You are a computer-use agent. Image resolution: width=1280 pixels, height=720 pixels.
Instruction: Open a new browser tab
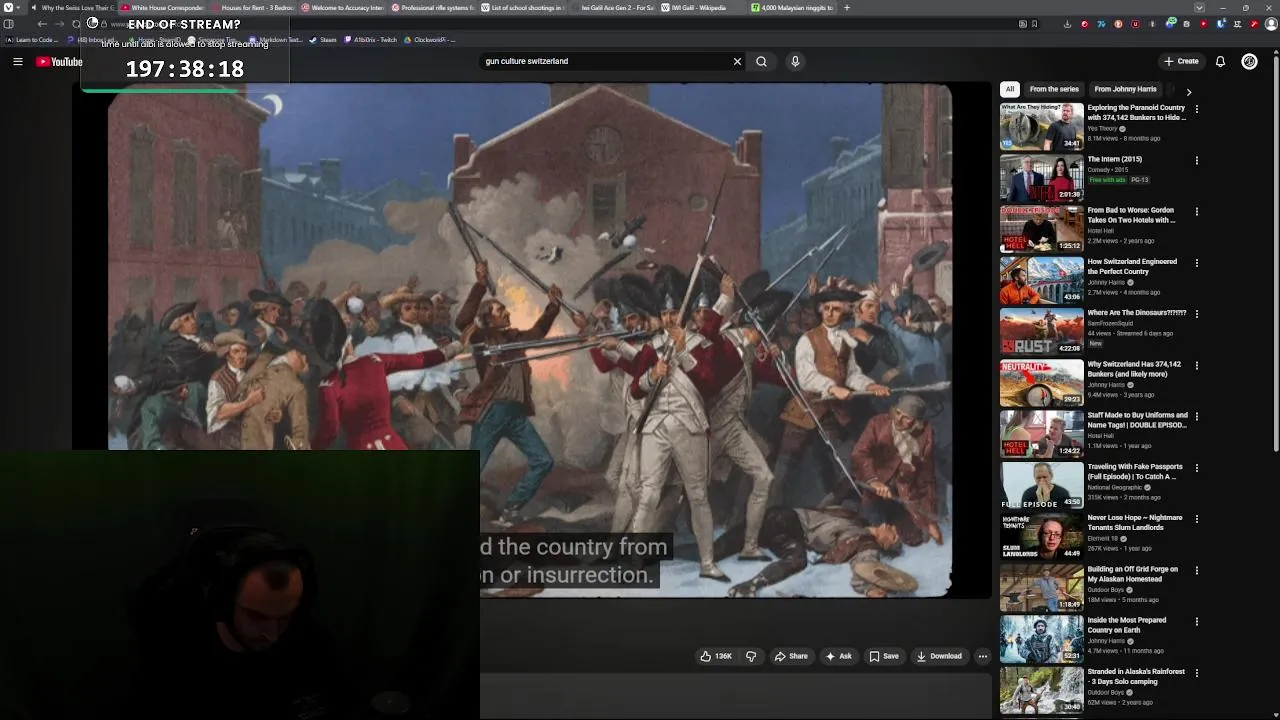pos(847,7)
